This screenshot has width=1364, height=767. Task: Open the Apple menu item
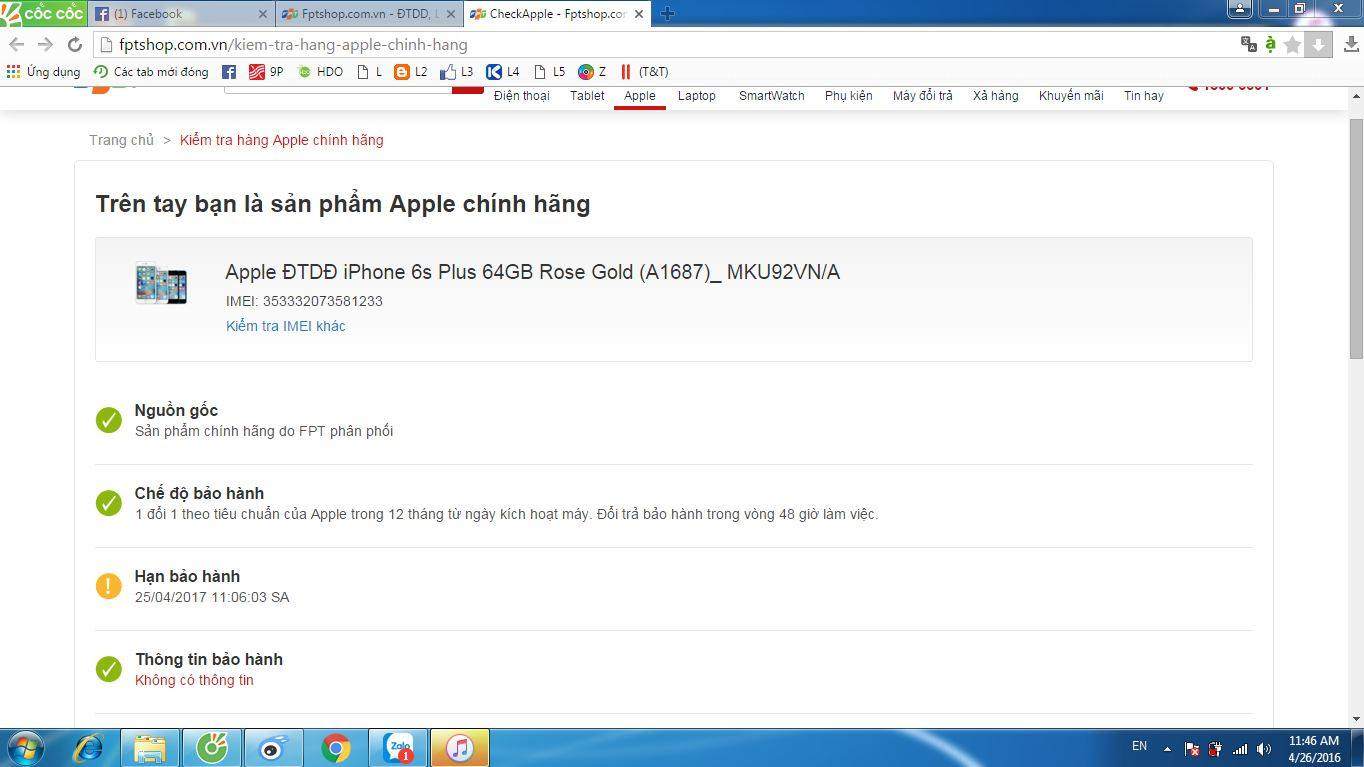pyautogui.click(x=640, y=96)
